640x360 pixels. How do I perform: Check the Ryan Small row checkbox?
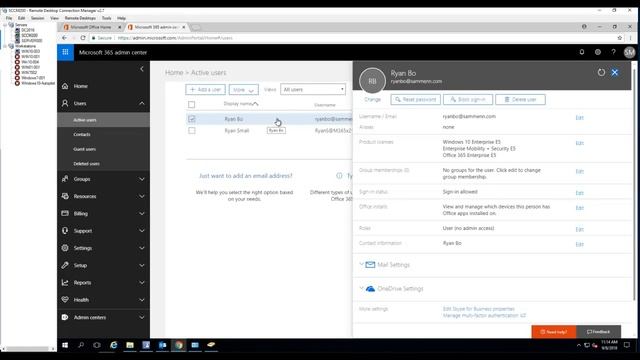tap(191, 131)
